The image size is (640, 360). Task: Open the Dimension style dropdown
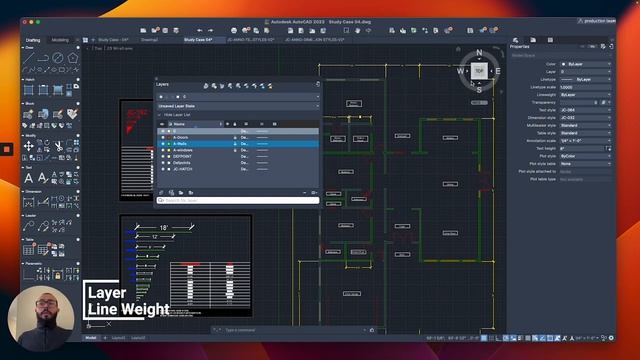(x=585, y=118)
